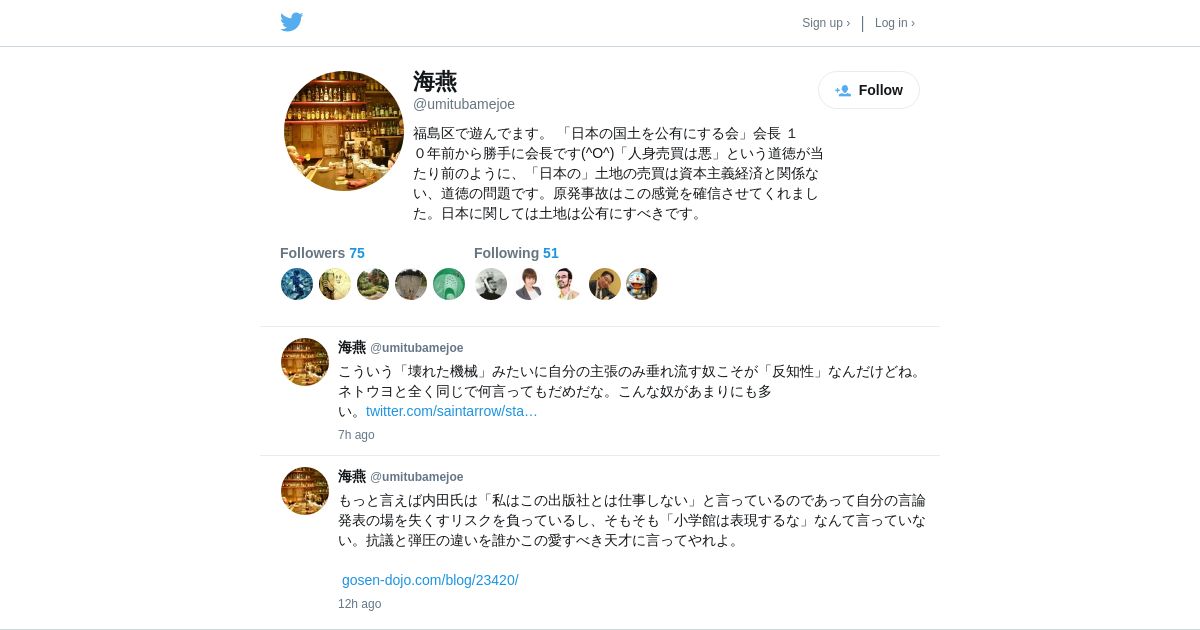The image size is (1200, 630).
Task: Click the 12h ago timestamp
Action: click(359, 604)
